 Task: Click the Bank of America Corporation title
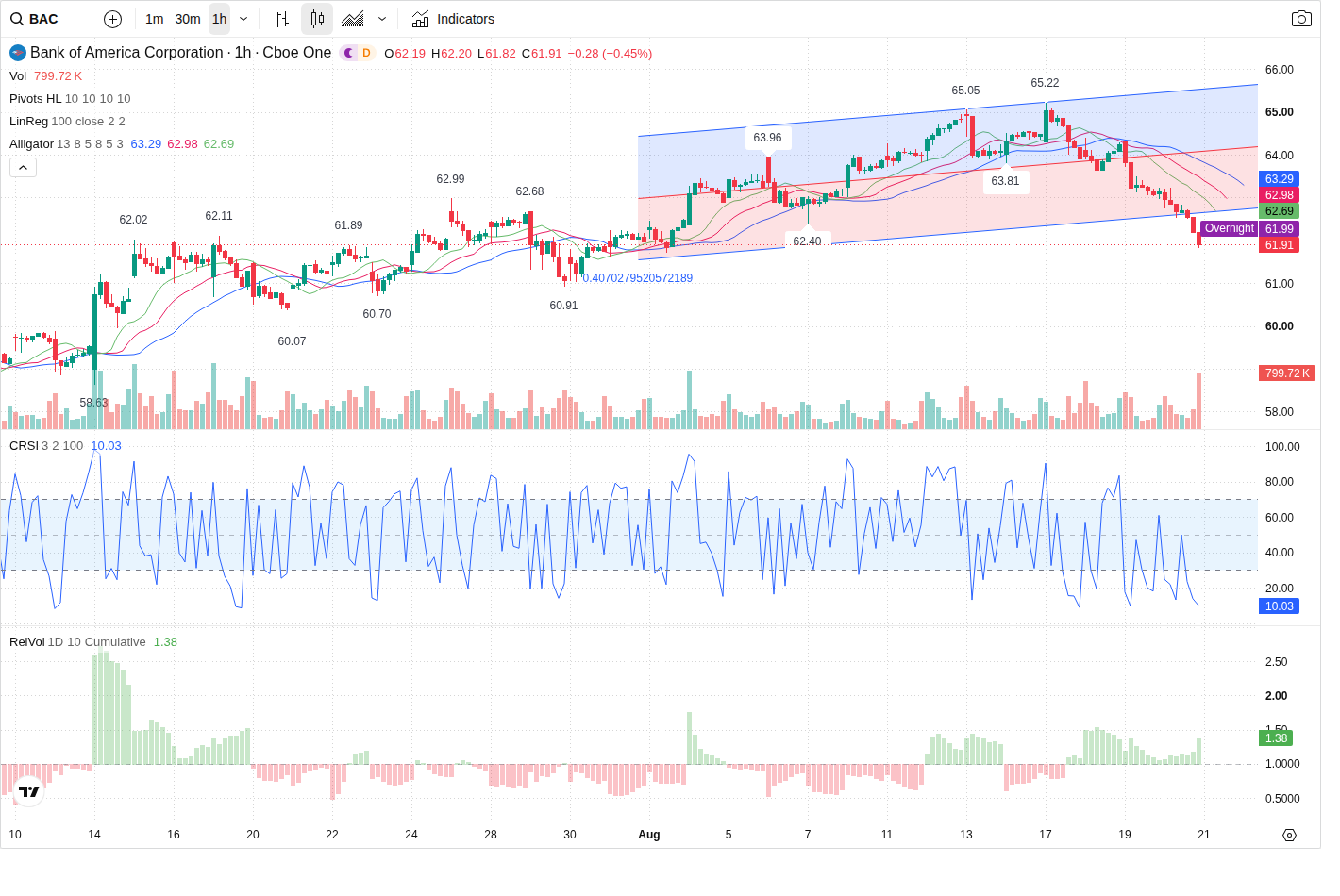[x=126, y=53]
